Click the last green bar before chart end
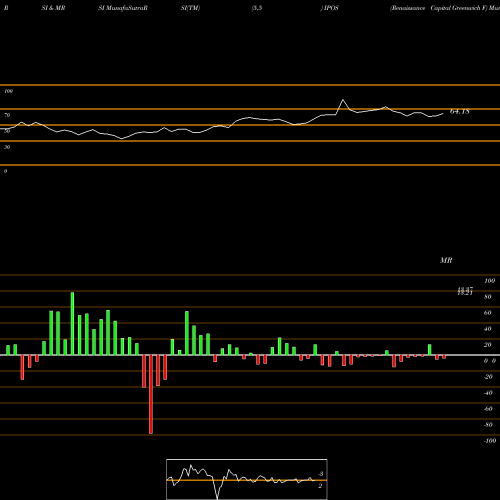Image resolution: width=500 pixels, height=500 pixels. coord(430,350)
